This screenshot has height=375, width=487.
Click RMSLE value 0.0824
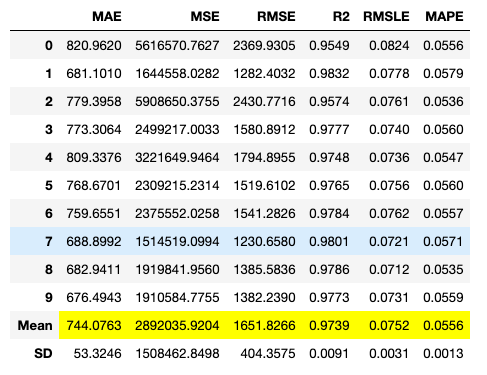coord(389,45)
